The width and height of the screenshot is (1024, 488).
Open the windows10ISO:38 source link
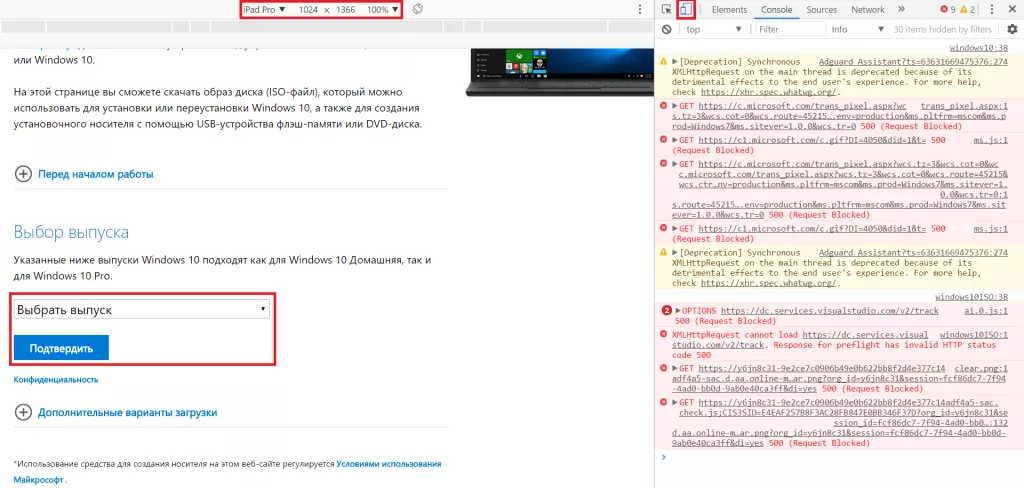pos(971,297)
